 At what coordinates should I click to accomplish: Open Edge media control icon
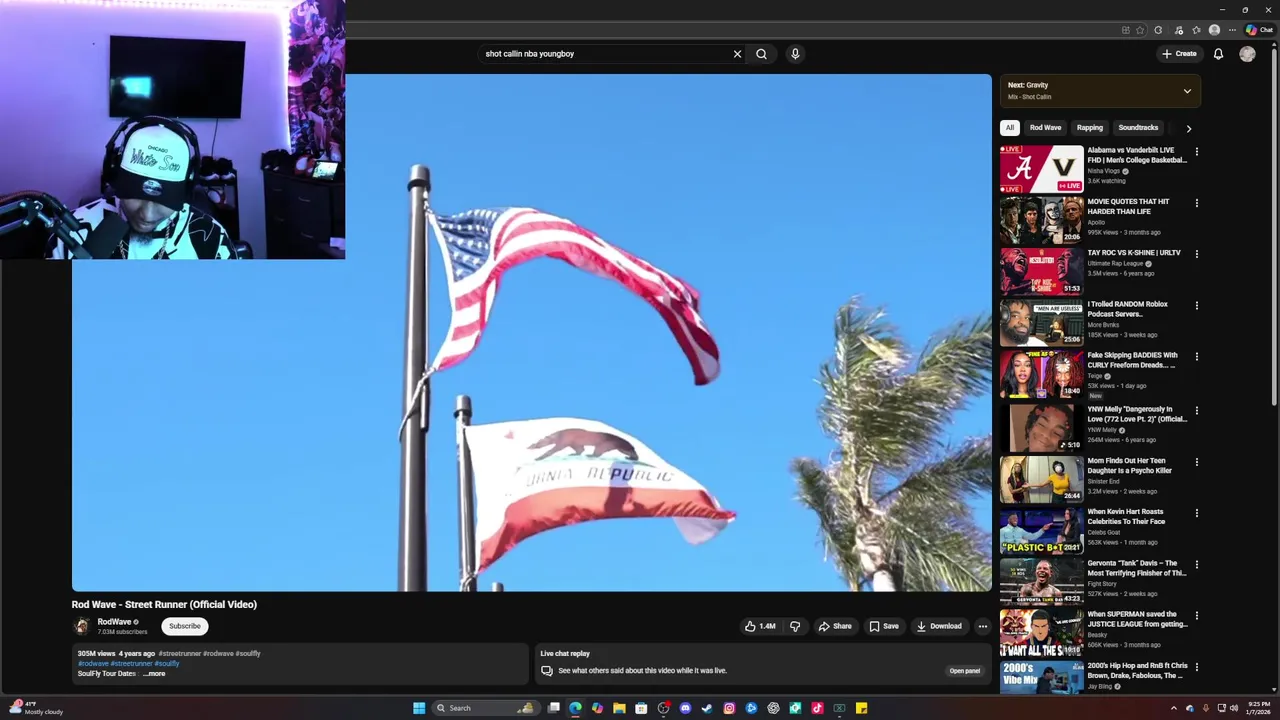click(x=1179, y=30)
